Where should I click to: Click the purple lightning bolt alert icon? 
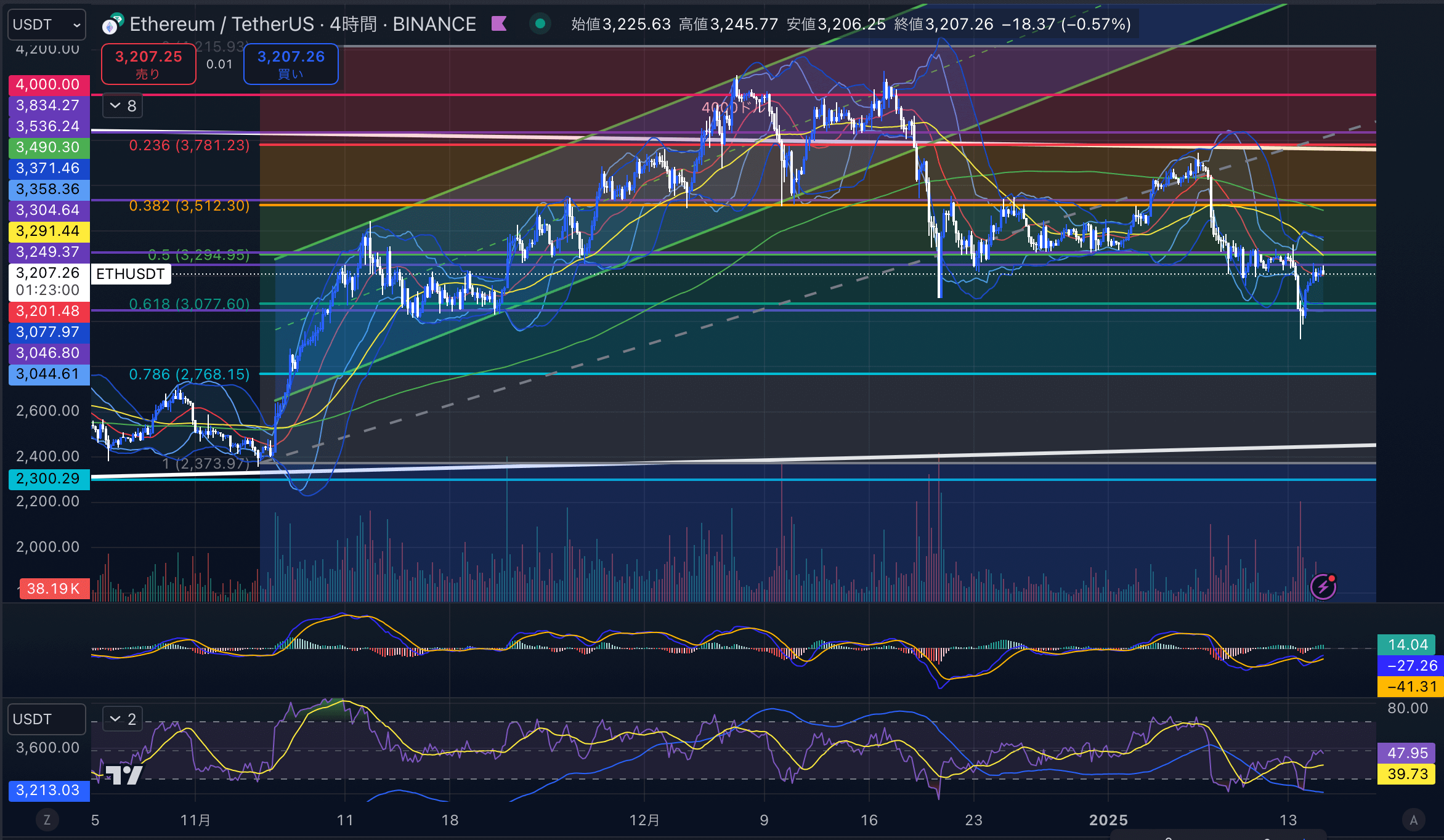(x=1323, y=586)
